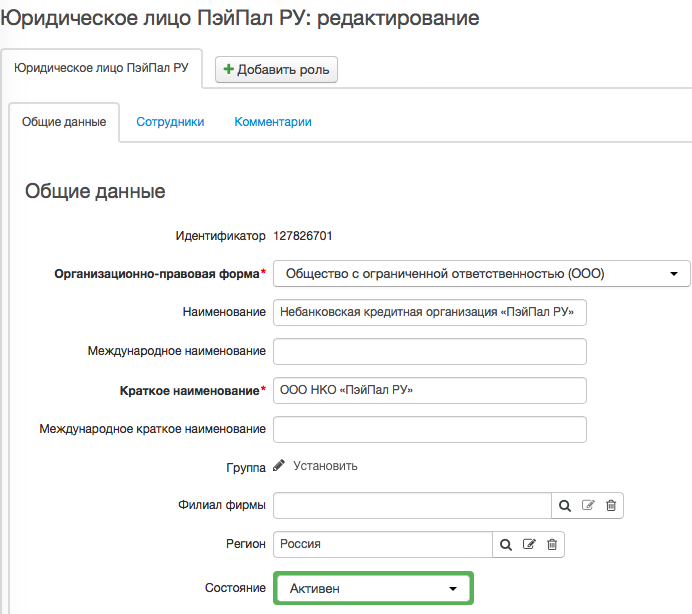Image resolution: width=692 pixels, height=614 pixels.
Task: Focus the Международное наименование field
Action: click(x=430, y=351)
